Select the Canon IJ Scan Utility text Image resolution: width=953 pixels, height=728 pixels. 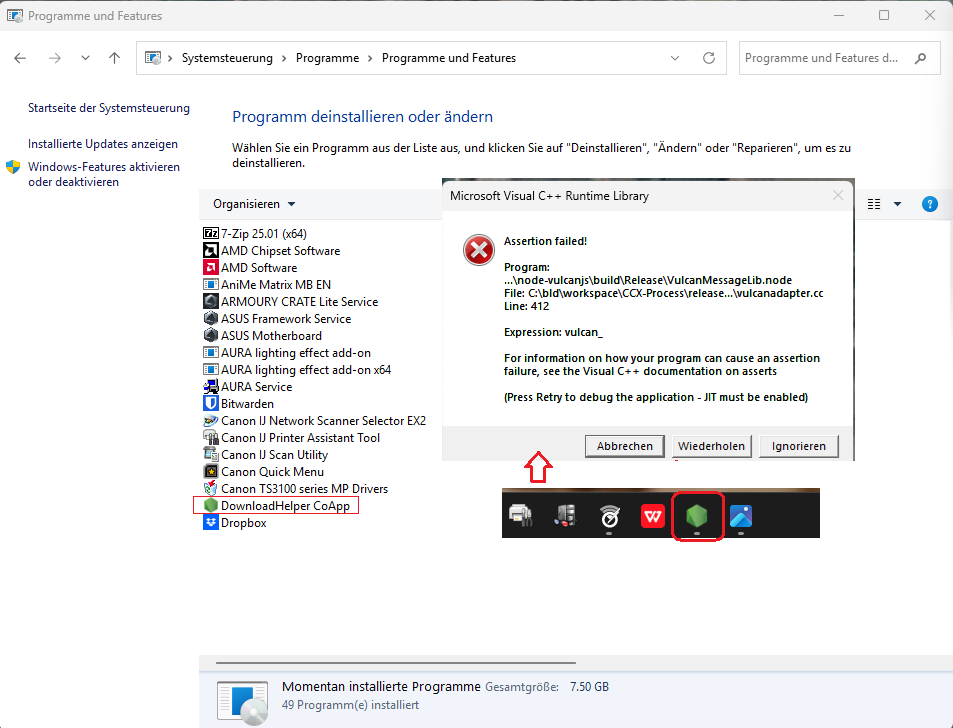(275, 455)
